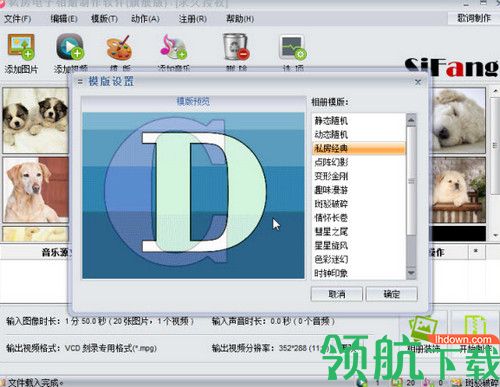Click the 歌词制作 button

(x=474, y=18)
